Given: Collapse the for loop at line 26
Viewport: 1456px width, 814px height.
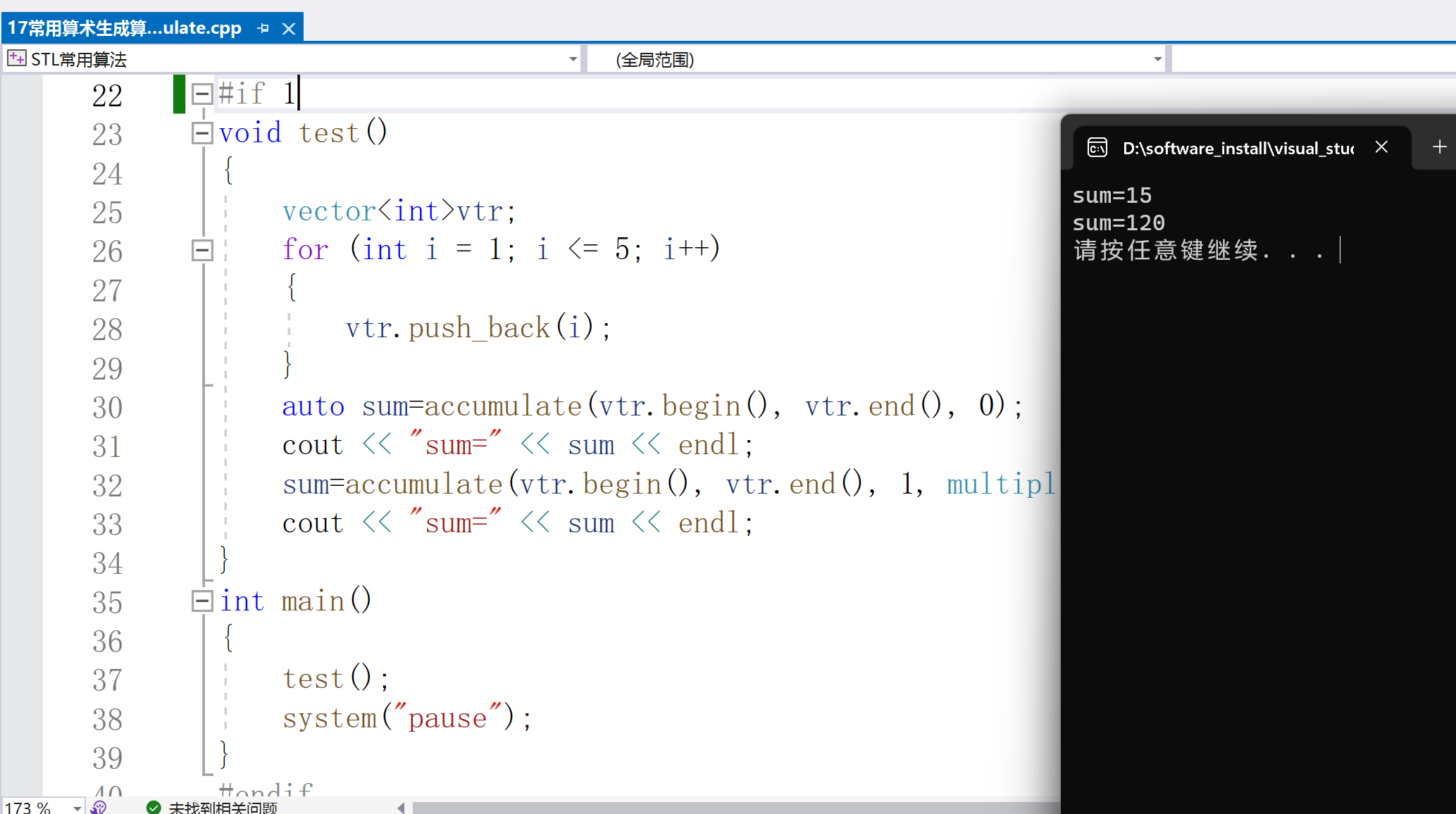Looking at the screenshot, I should tap(202, 249).
